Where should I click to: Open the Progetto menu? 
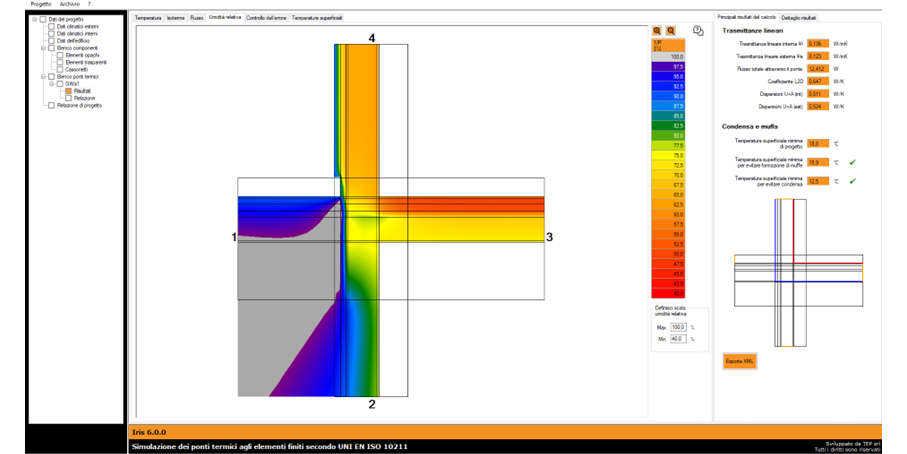[41, 4]
